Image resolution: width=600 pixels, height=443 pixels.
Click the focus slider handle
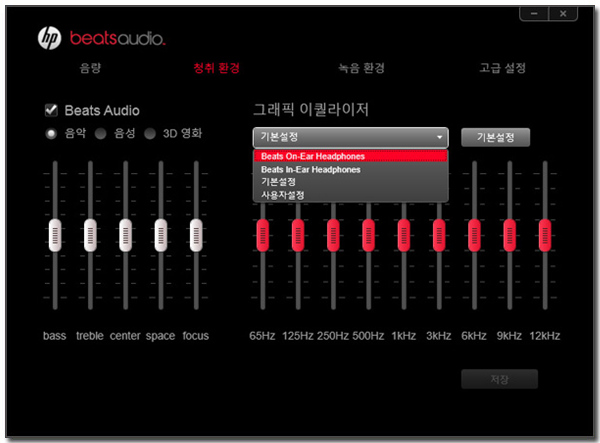196,235
